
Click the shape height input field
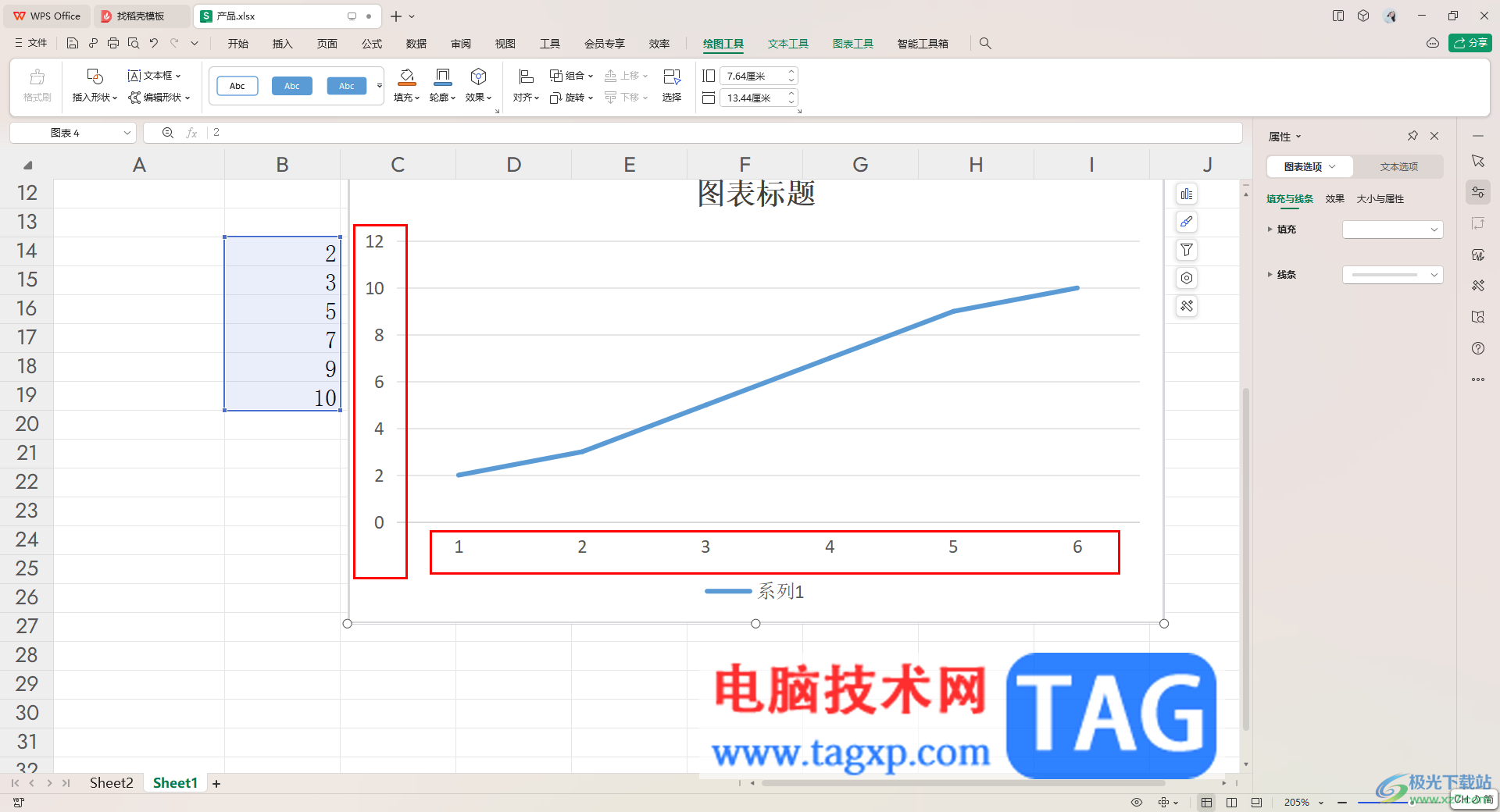coord(758,76)
